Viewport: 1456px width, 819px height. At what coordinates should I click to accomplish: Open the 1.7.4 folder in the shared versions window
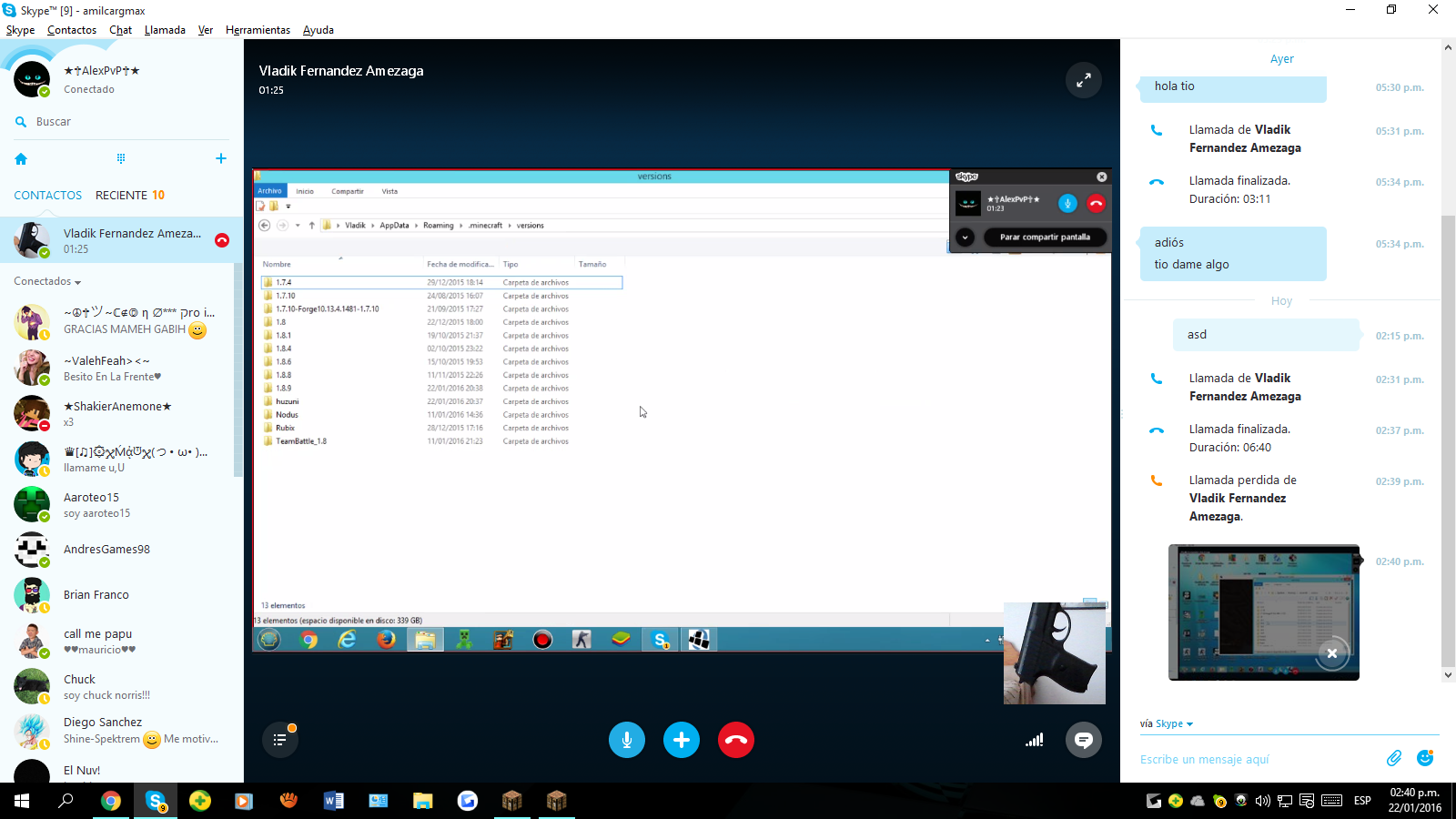[x=442, y=282]
